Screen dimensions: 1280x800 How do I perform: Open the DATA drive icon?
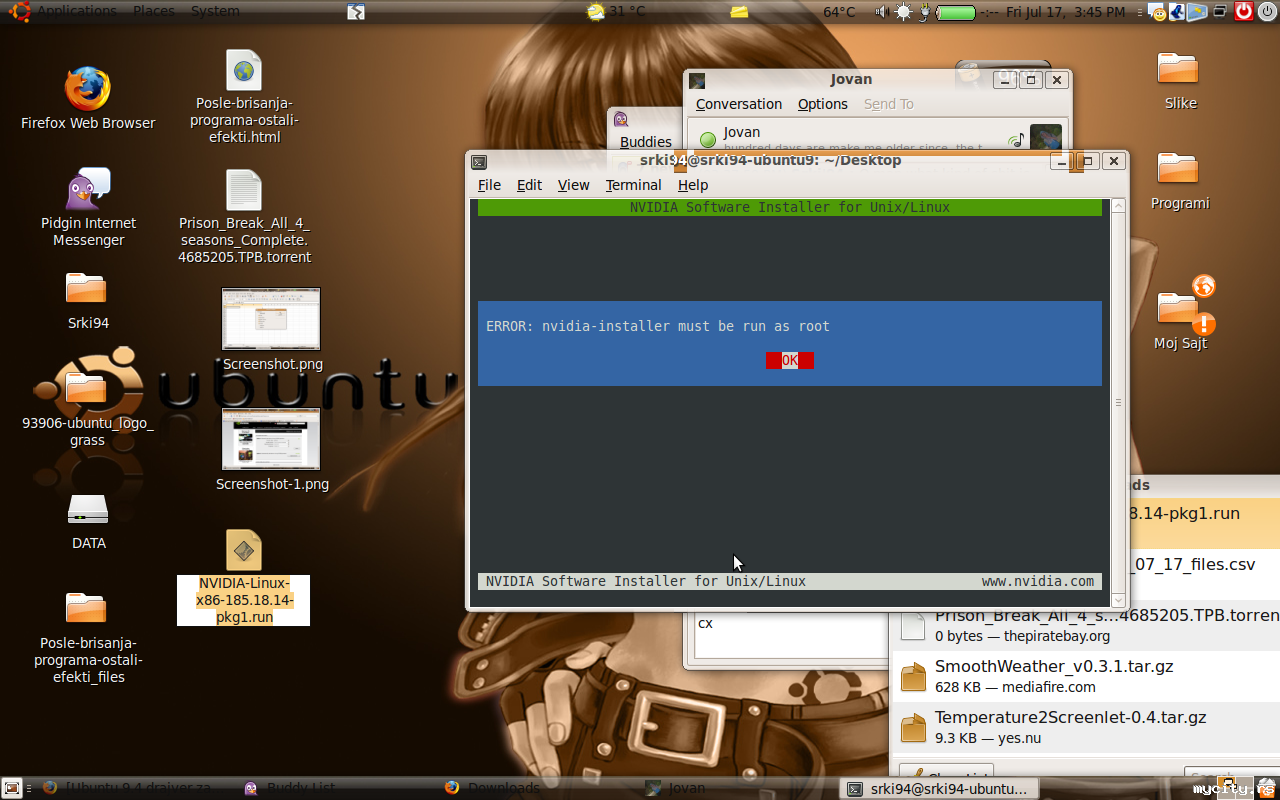point(88,510)
